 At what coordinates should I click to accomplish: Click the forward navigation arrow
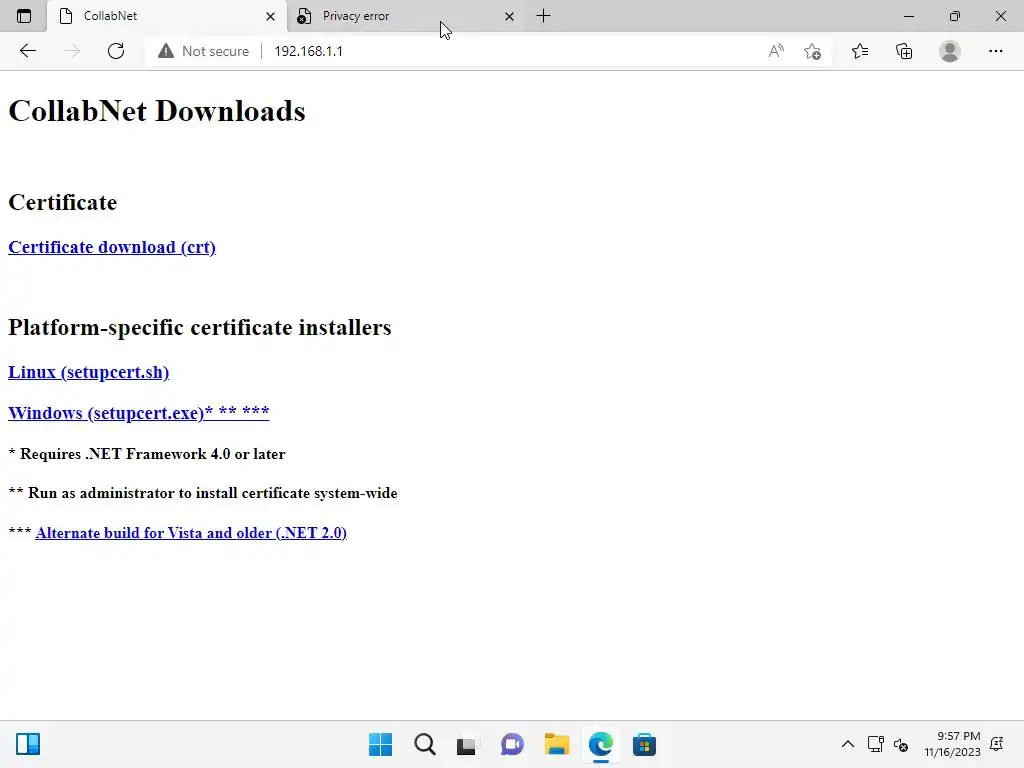(72, 51)
